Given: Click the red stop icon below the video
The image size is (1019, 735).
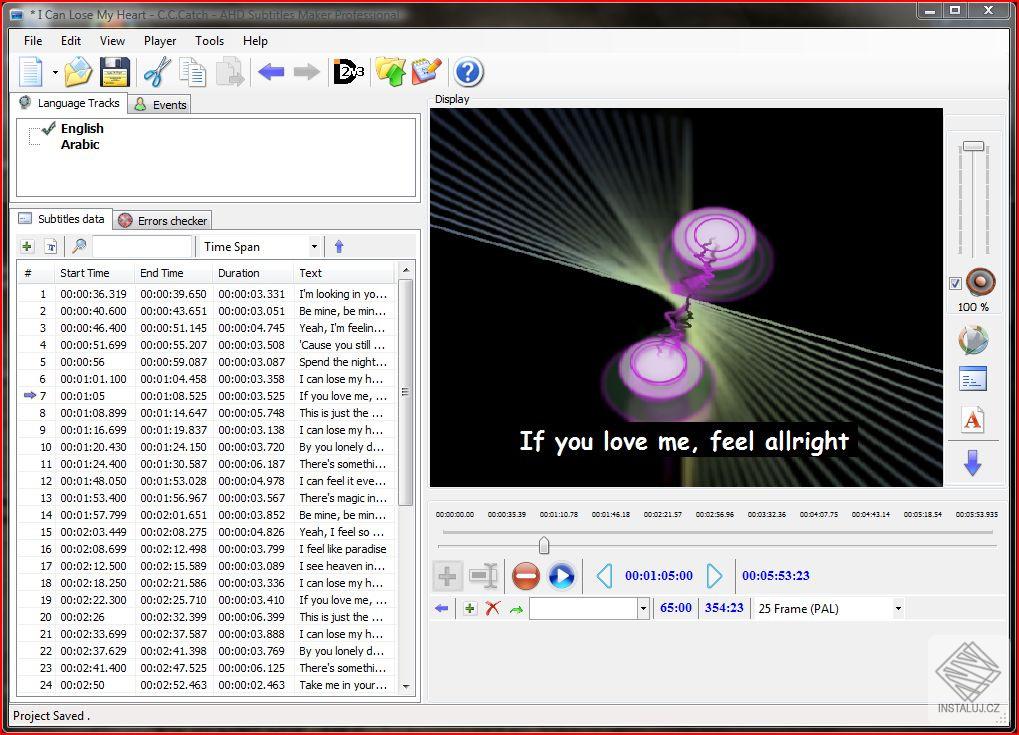Looking at the screenshot, I should 525,576.
